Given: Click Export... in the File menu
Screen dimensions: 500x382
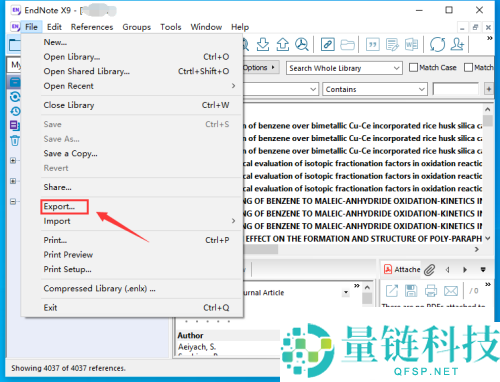Looking at the screenshot, I should click(59, 207).
